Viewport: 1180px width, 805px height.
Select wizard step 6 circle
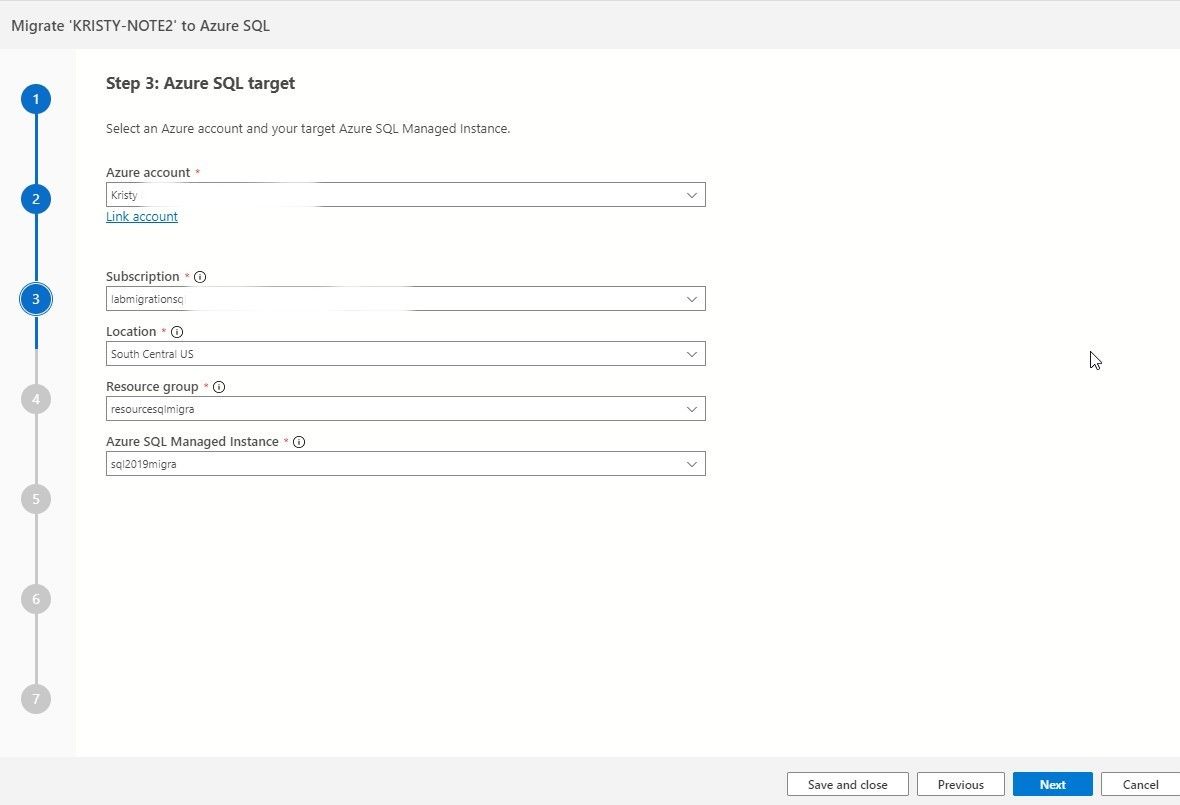35,600
